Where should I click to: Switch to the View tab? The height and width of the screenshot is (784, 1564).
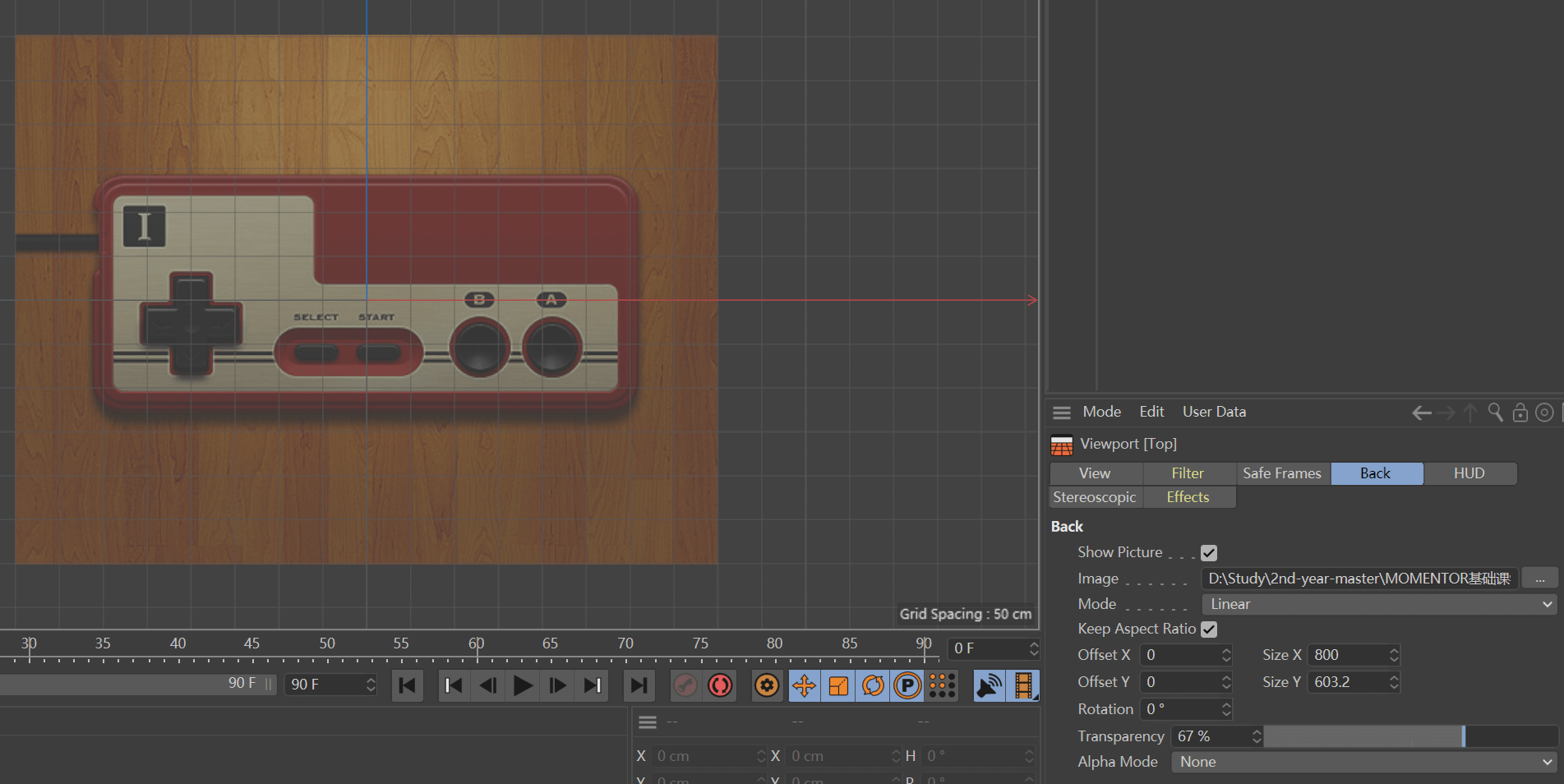coord(1096,473)
